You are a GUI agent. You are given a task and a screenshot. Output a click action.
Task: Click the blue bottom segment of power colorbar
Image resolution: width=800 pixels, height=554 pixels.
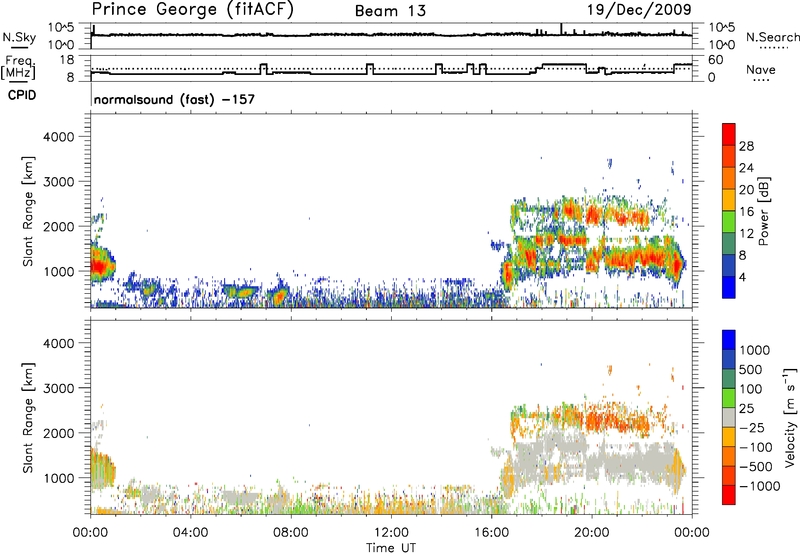tap(729, 287)
